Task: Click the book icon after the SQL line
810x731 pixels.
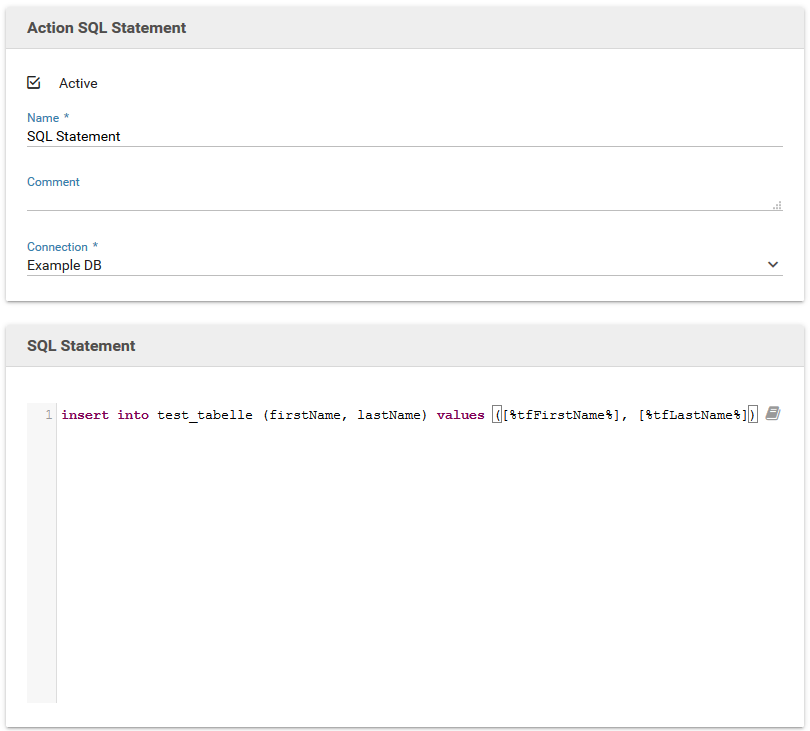Action: (772, 414)
